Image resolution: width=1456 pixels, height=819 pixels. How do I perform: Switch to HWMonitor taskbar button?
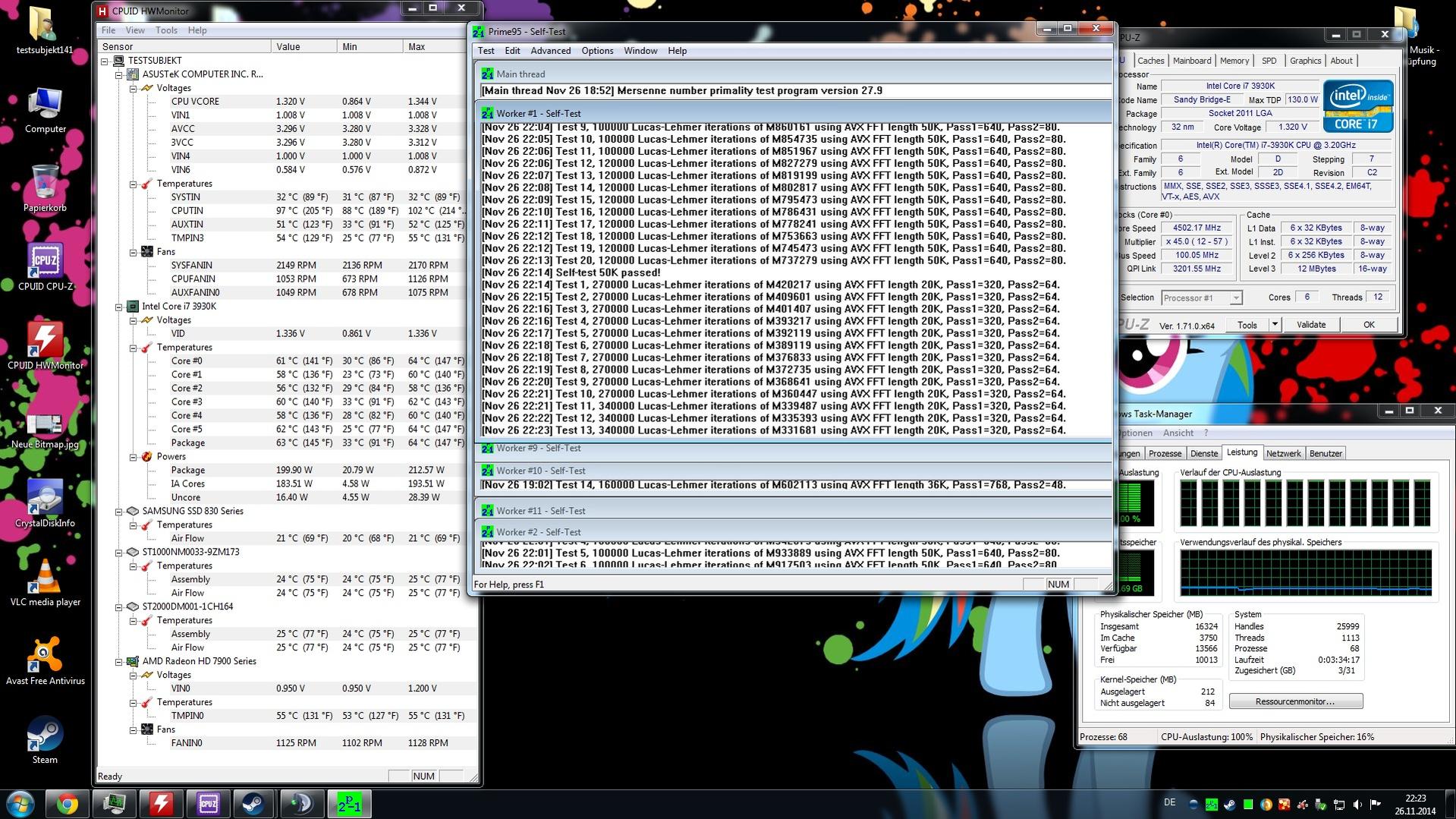pos(162,804)
